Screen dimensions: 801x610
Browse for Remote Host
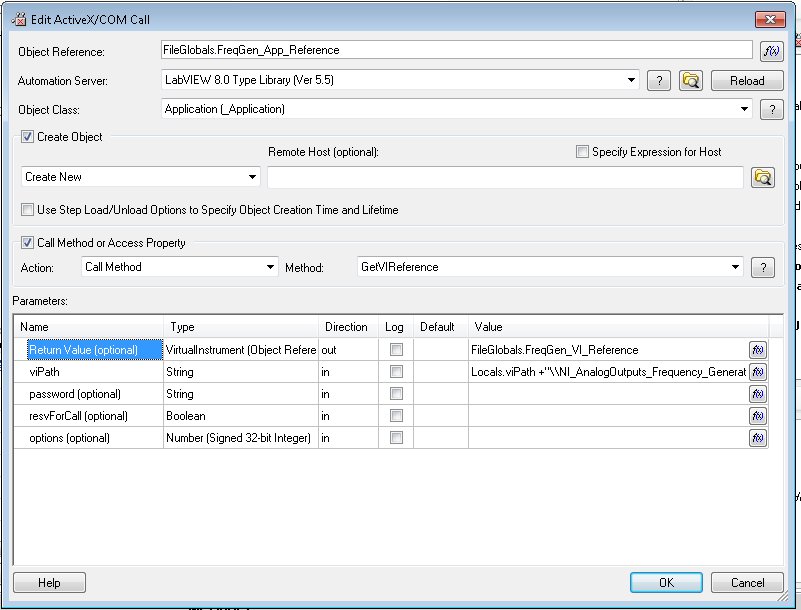pyautogui.click(x=763, y=177)
